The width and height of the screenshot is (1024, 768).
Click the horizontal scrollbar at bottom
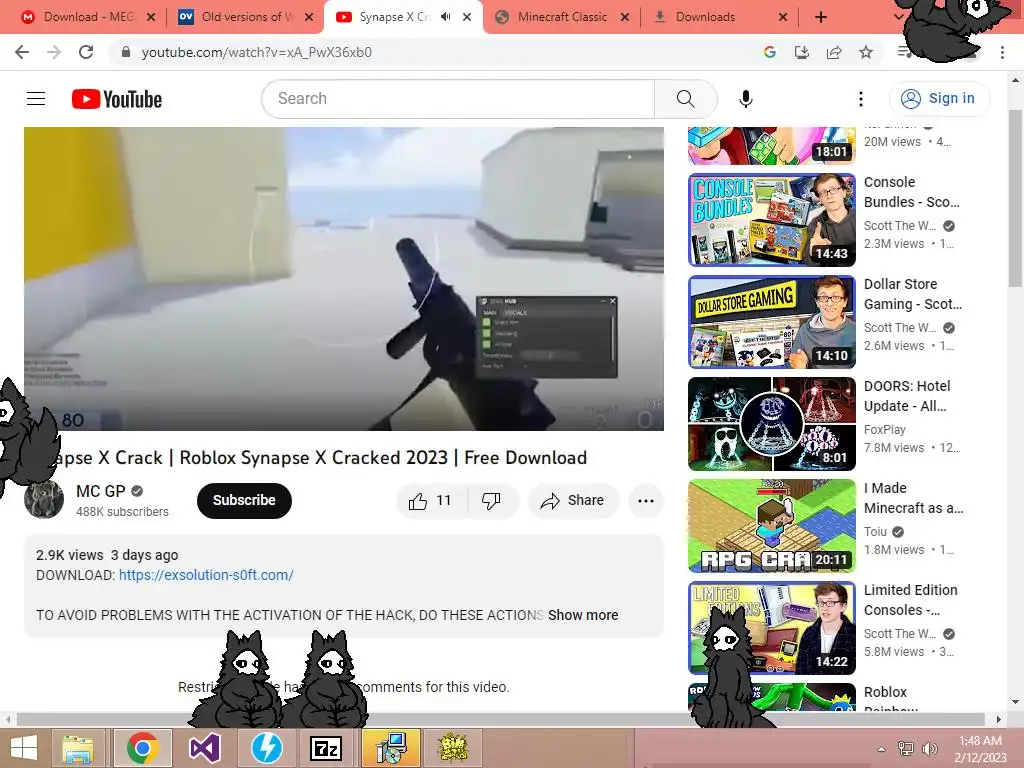pos(500,719)
